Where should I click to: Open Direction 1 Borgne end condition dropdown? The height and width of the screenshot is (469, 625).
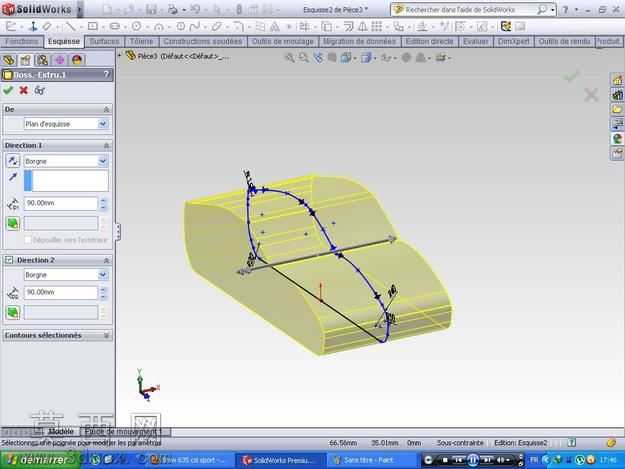click(103, 161)
